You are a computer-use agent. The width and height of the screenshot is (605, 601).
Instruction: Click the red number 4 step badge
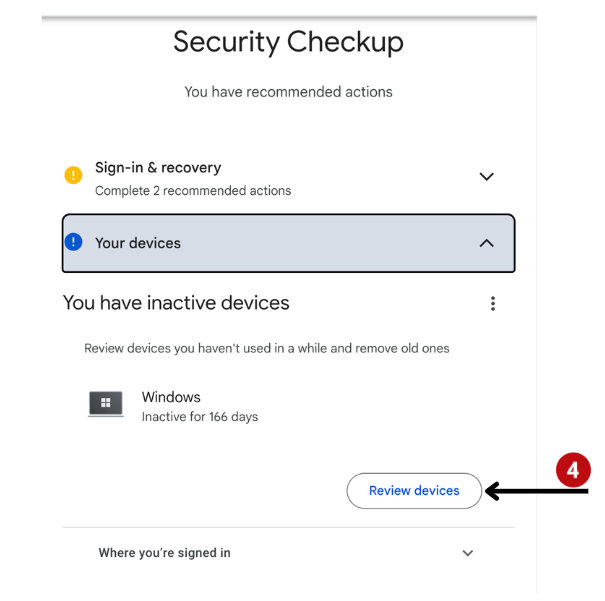click(573, 469)
